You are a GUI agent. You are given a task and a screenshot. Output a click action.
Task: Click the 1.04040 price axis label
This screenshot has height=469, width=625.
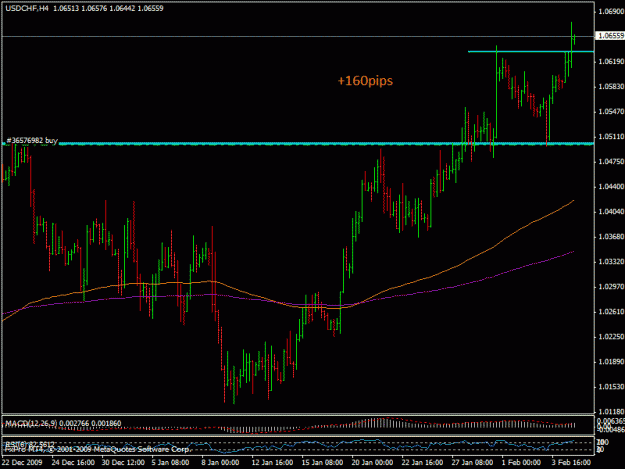tap(611, 212)
